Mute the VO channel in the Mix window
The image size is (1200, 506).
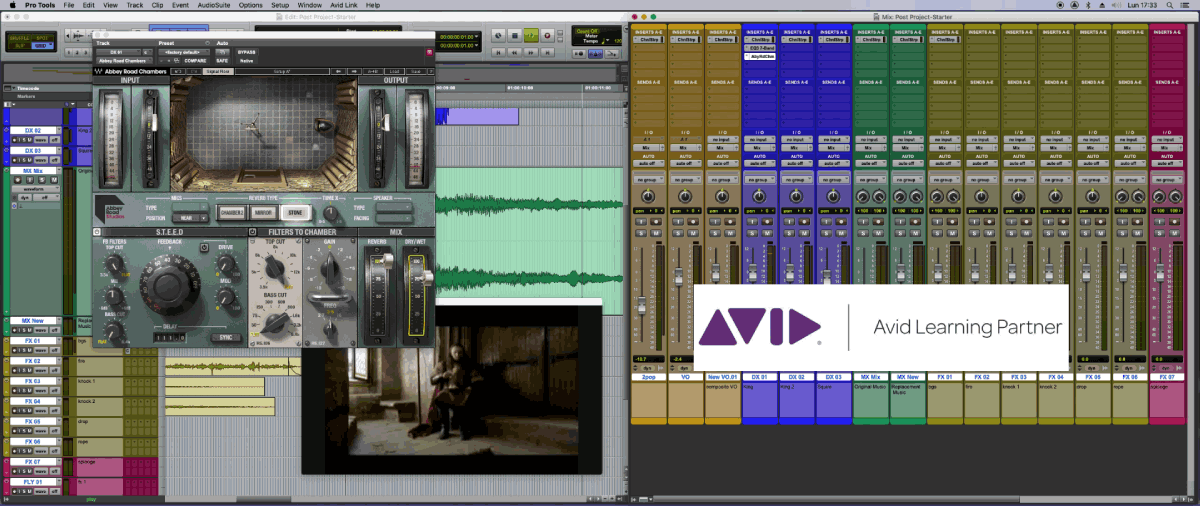(x=692, y=233)
